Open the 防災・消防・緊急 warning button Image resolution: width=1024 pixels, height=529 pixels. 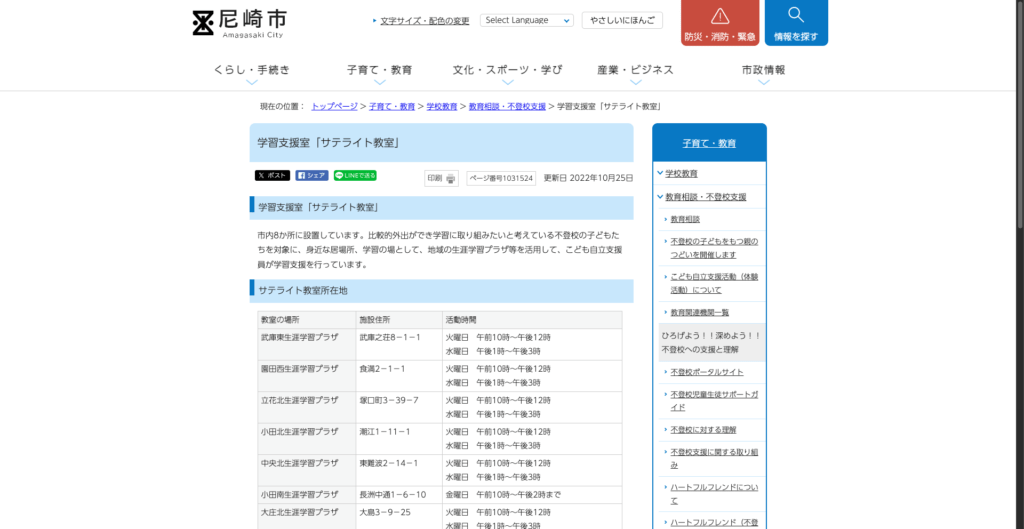720,23
